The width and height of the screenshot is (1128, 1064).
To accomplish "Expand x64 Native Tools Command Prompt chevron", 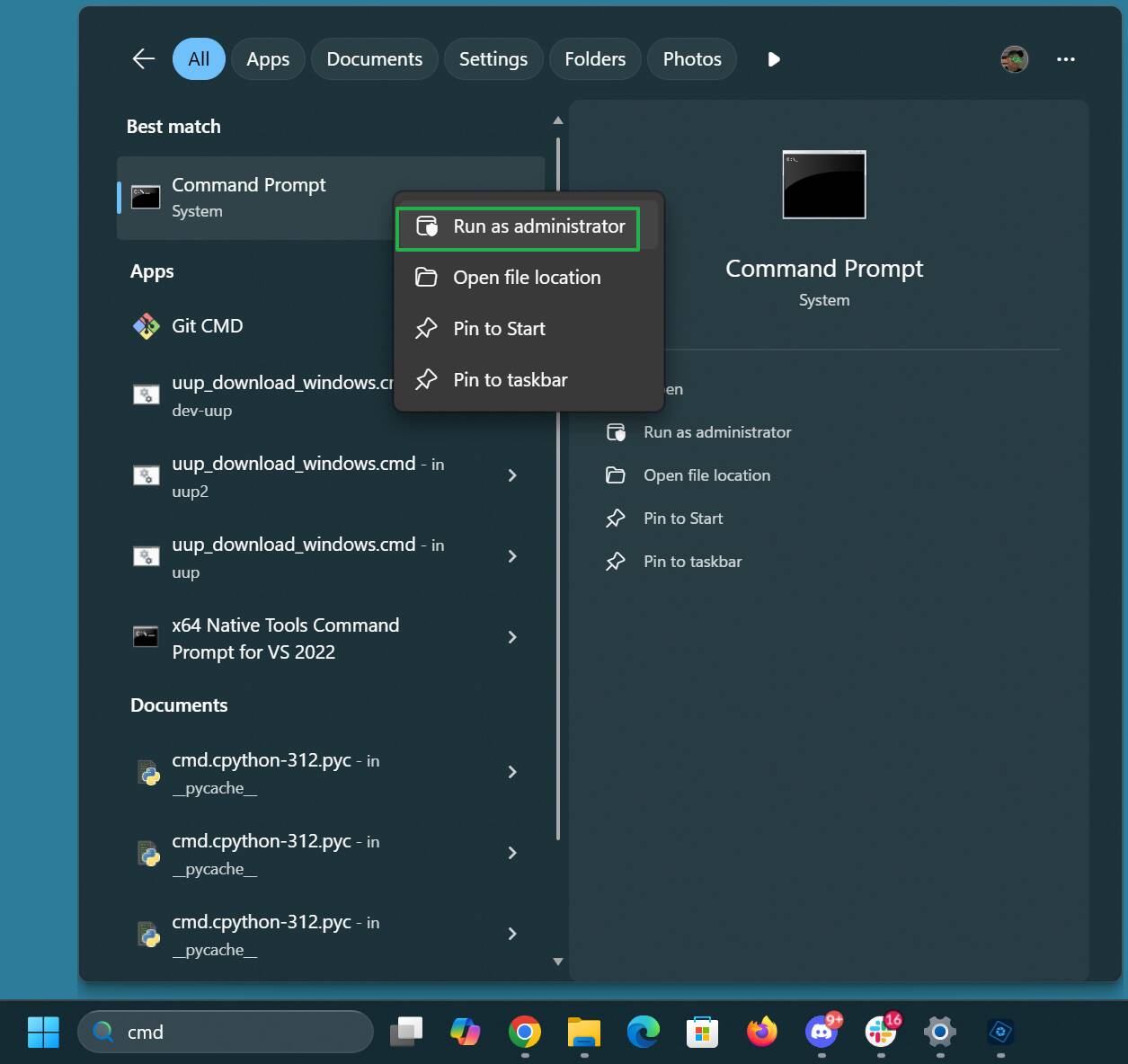I will coord(512,638).
